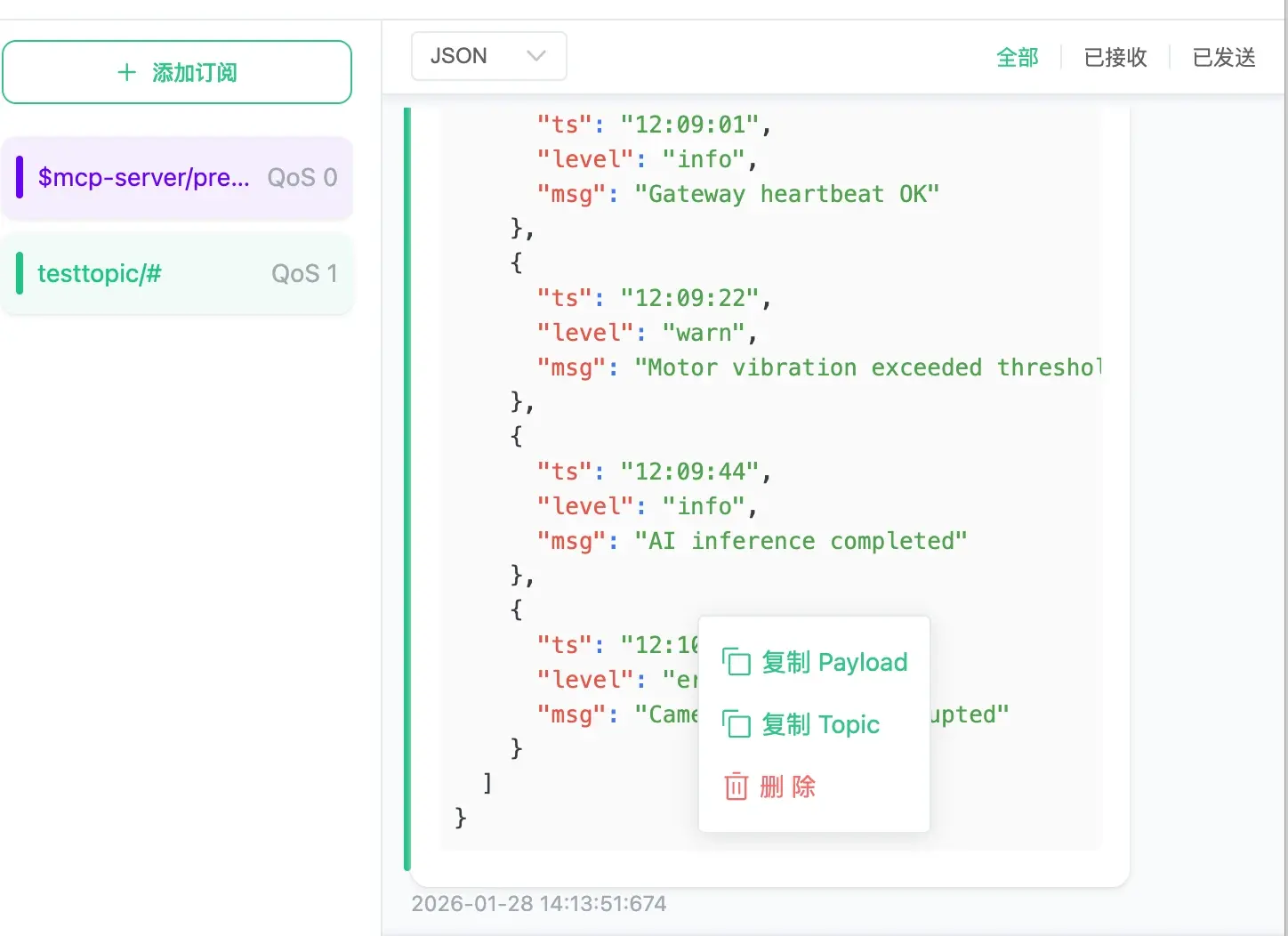Click the red trash icon in context menu
This screenshot has height=936, width=1288.
[x=737, y=787]
